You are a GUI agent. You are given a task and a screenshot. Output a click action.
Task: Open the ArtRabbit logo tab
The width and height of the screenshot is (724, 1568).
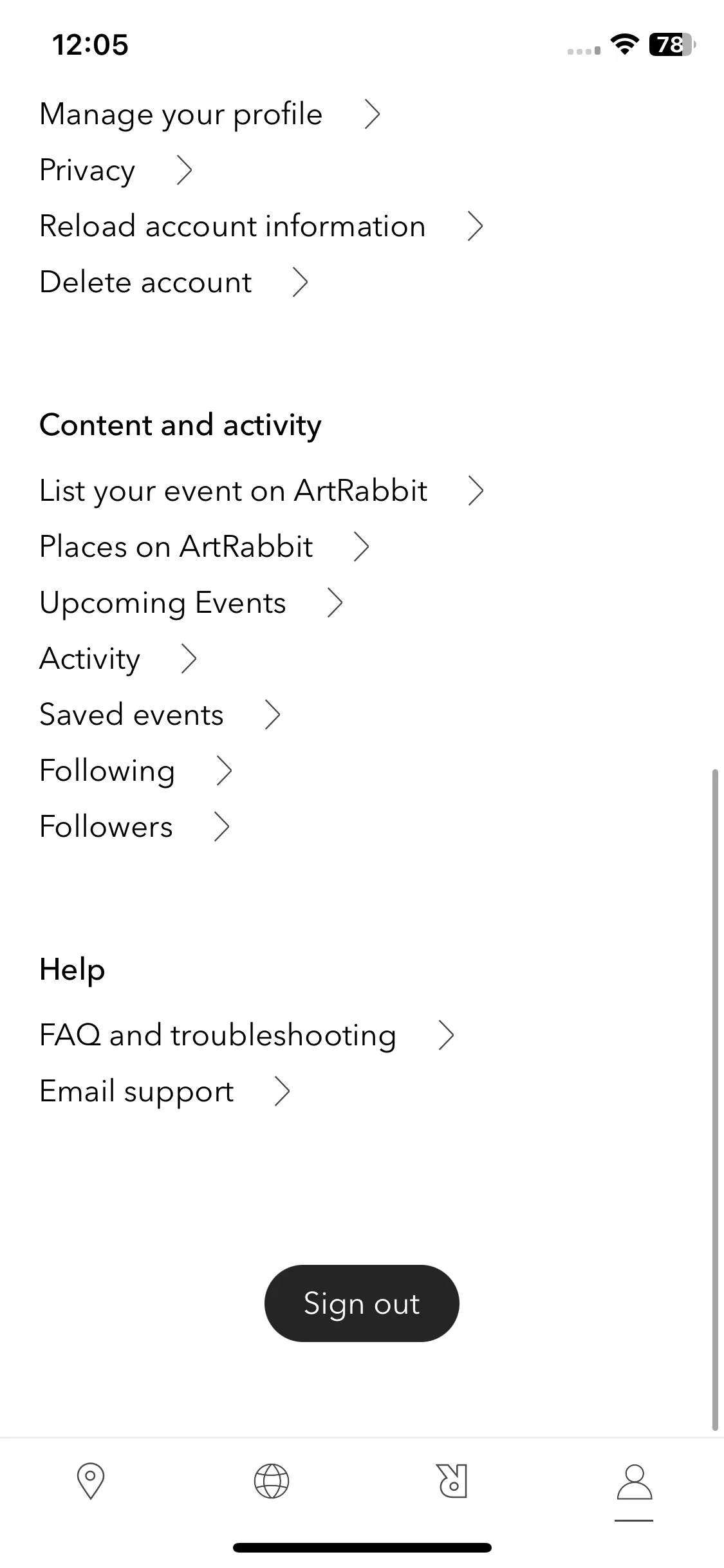click(452, 1481)
